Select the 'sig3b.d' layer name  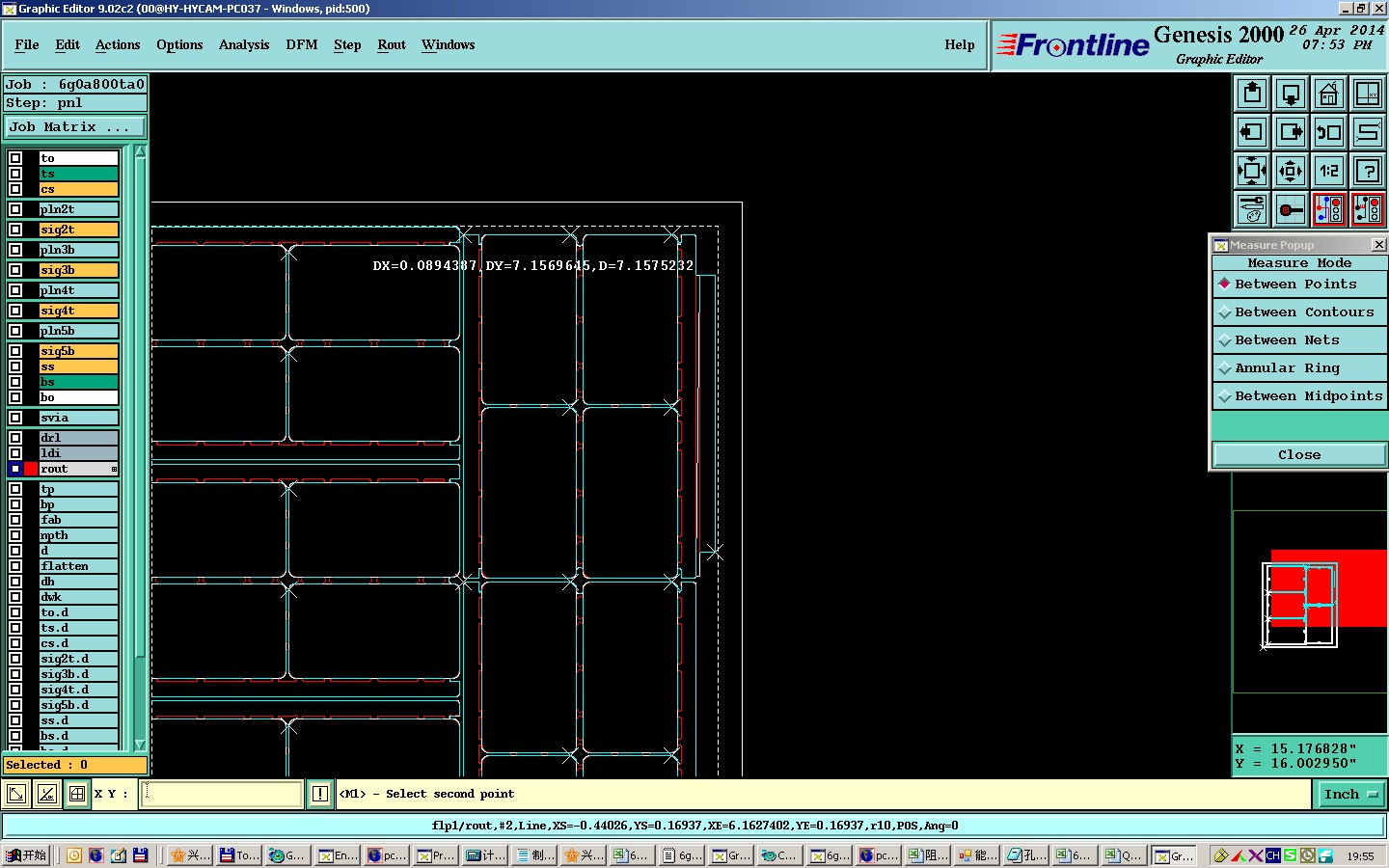click(78, 674)
